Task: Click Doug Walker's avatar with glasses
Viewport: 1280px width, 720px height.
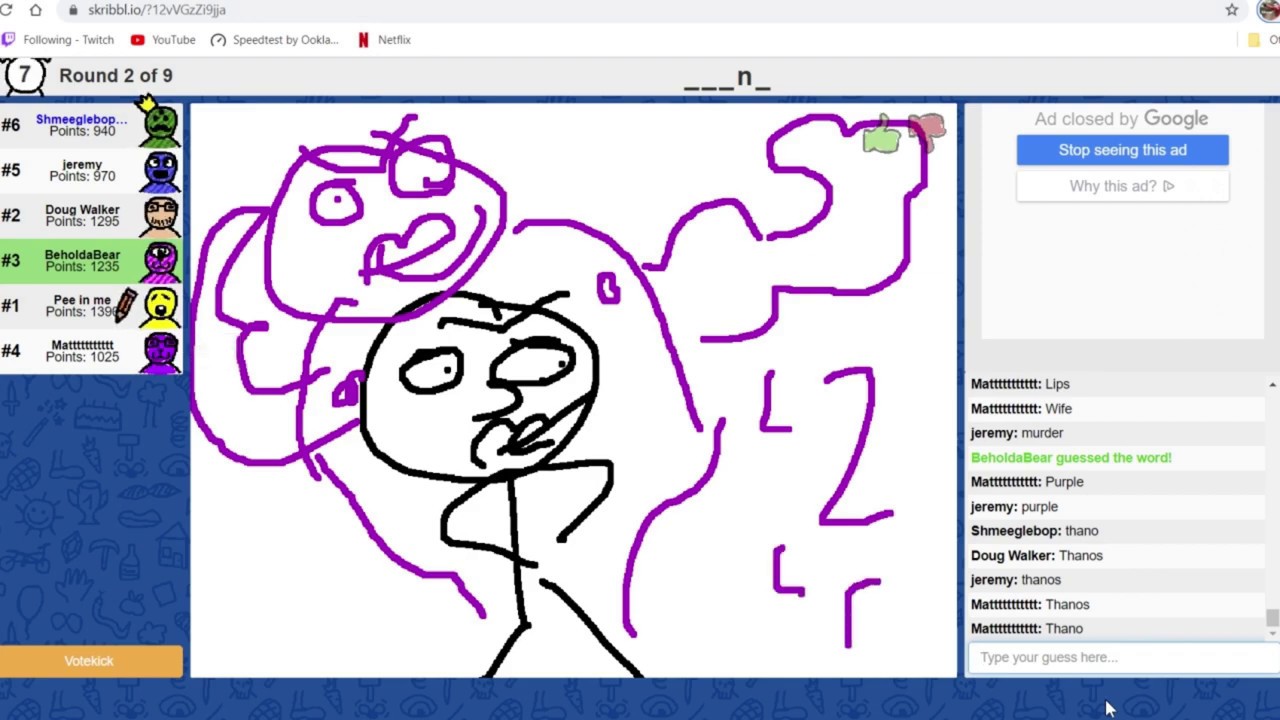Action: 160,215
